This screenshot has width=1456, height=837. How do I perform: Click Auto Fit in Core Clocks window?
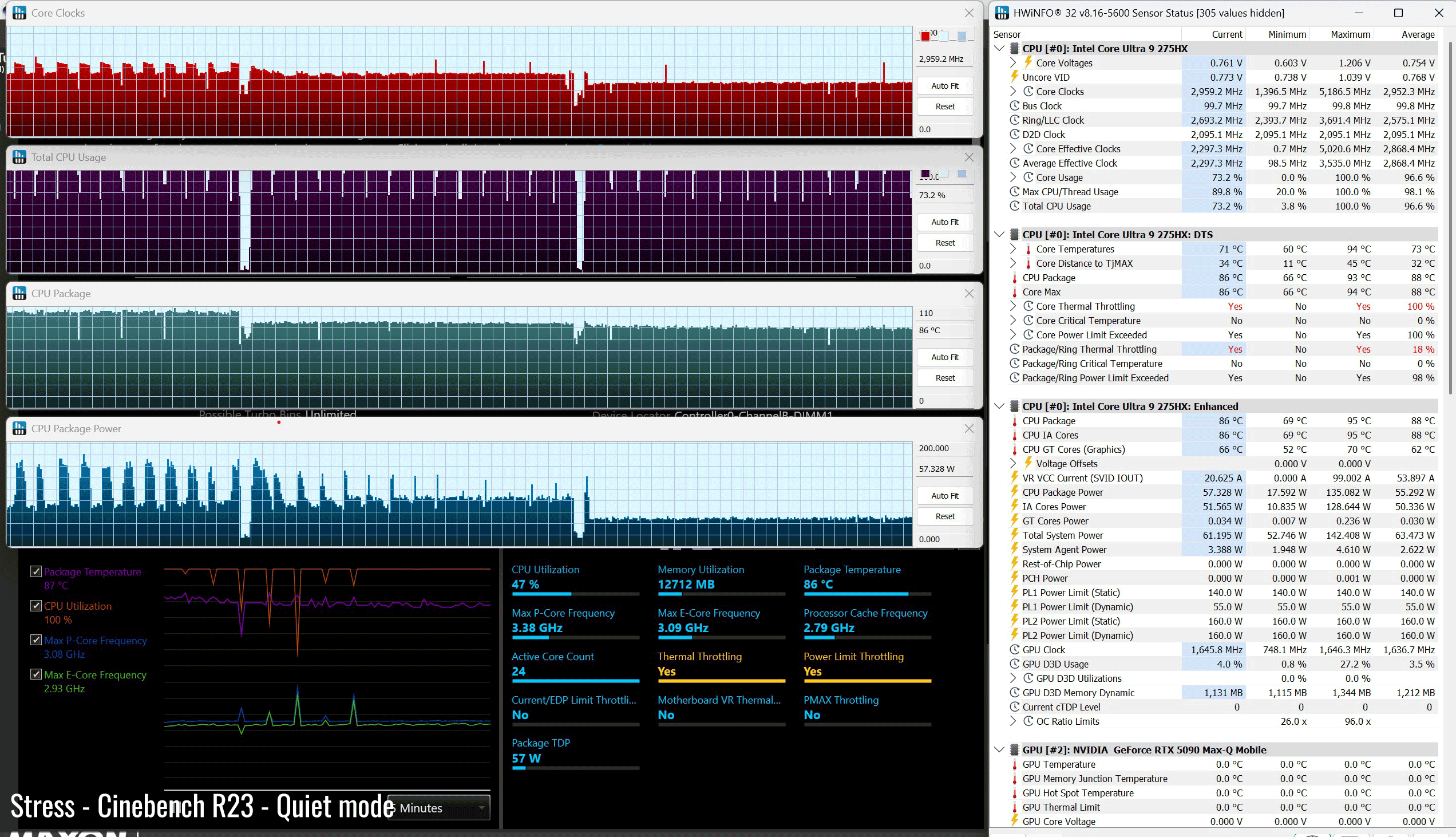pos(944,86)
